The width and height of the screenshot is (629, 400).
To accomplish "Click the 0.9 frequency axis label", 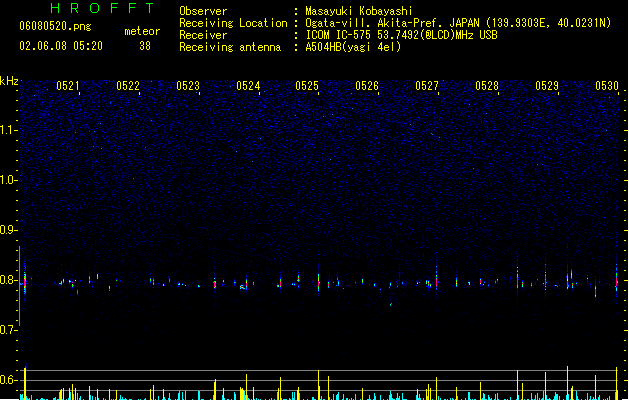I will pyautogui.click(x=8, y=230).
